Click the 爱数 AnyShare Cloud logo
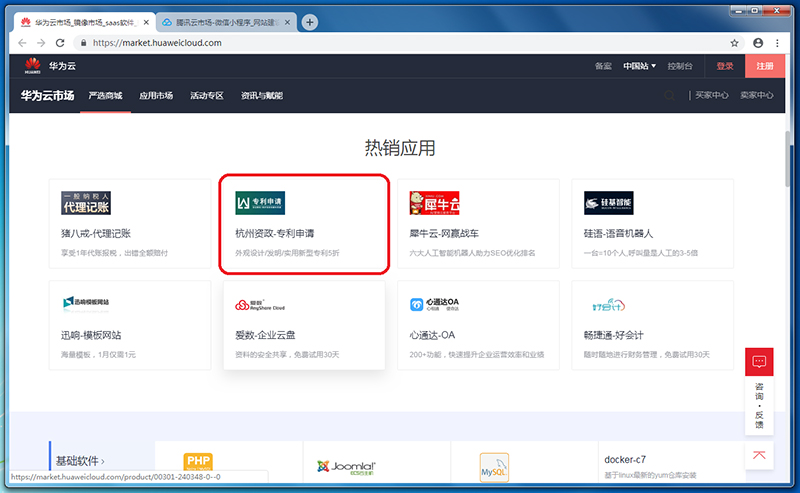This screenshot has width=800, height=493. pos(260,305)
